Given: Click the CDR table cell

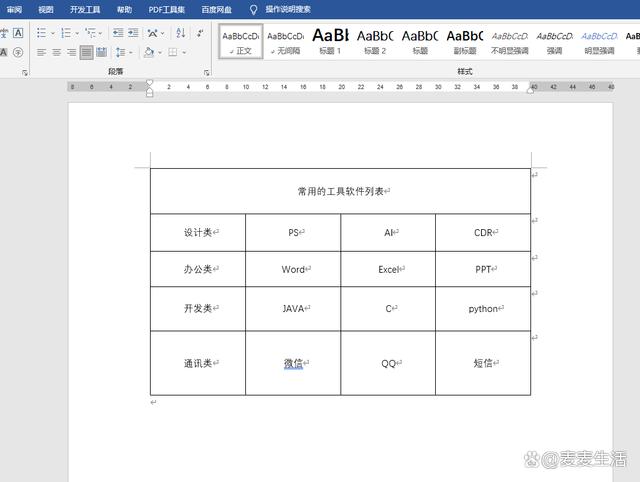Looking at the screenshot, I should coord(483,233).
